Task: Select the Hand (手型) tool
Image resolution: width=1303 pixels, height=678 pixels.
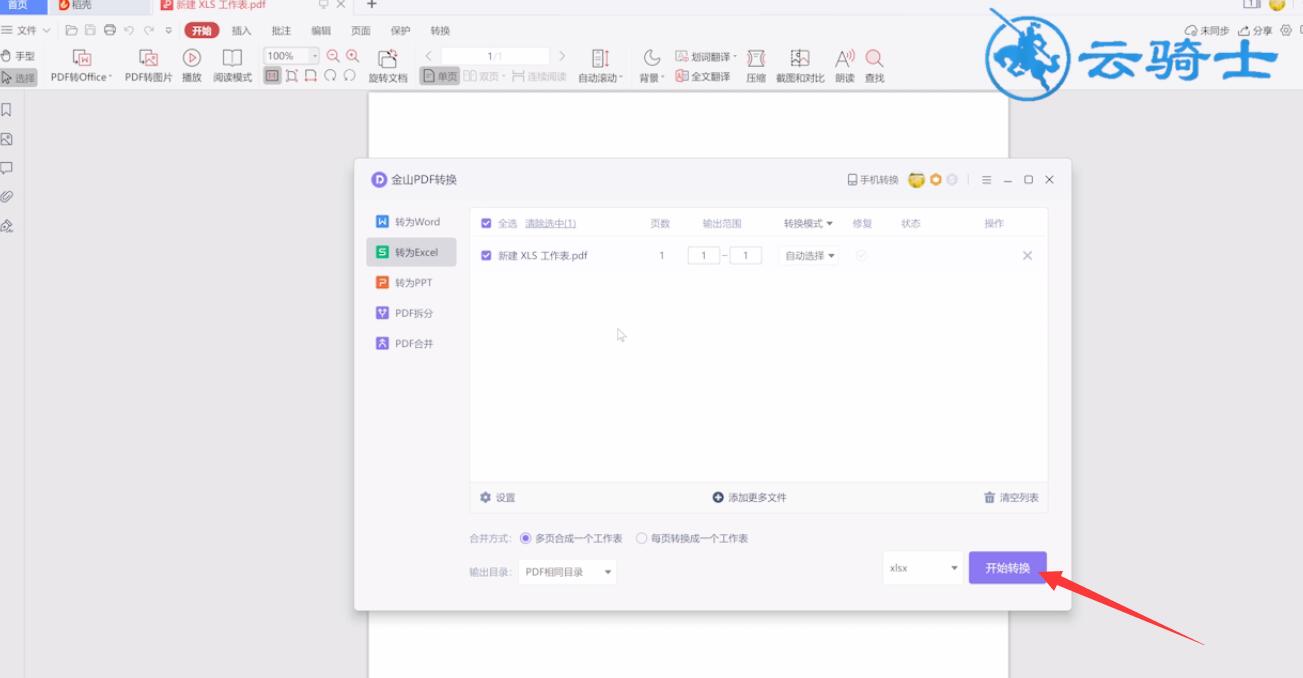Action: tap(18, 56)
